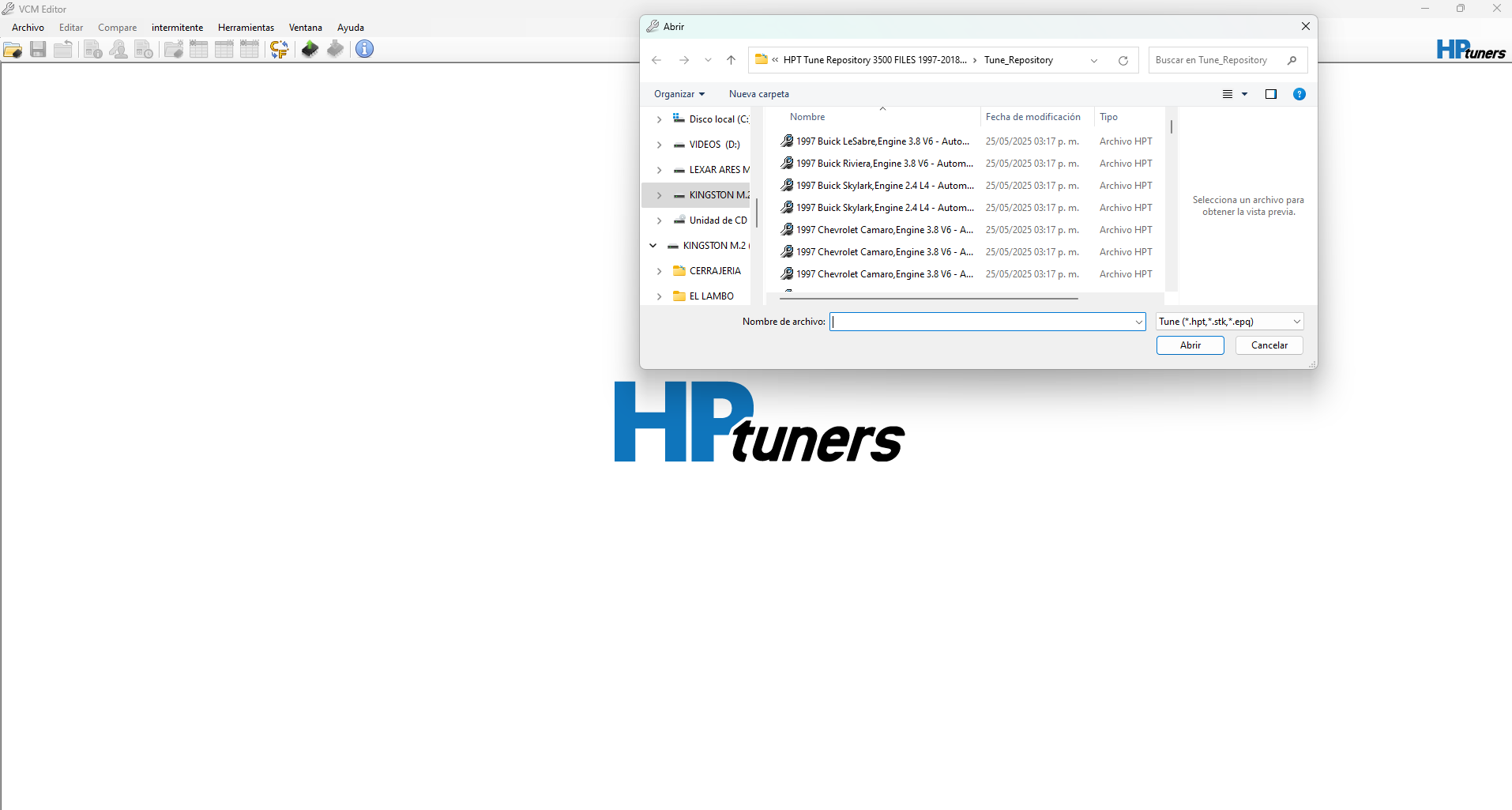
Task: Click the CF calibration compare toolbar icon
Action: [279, 50]
